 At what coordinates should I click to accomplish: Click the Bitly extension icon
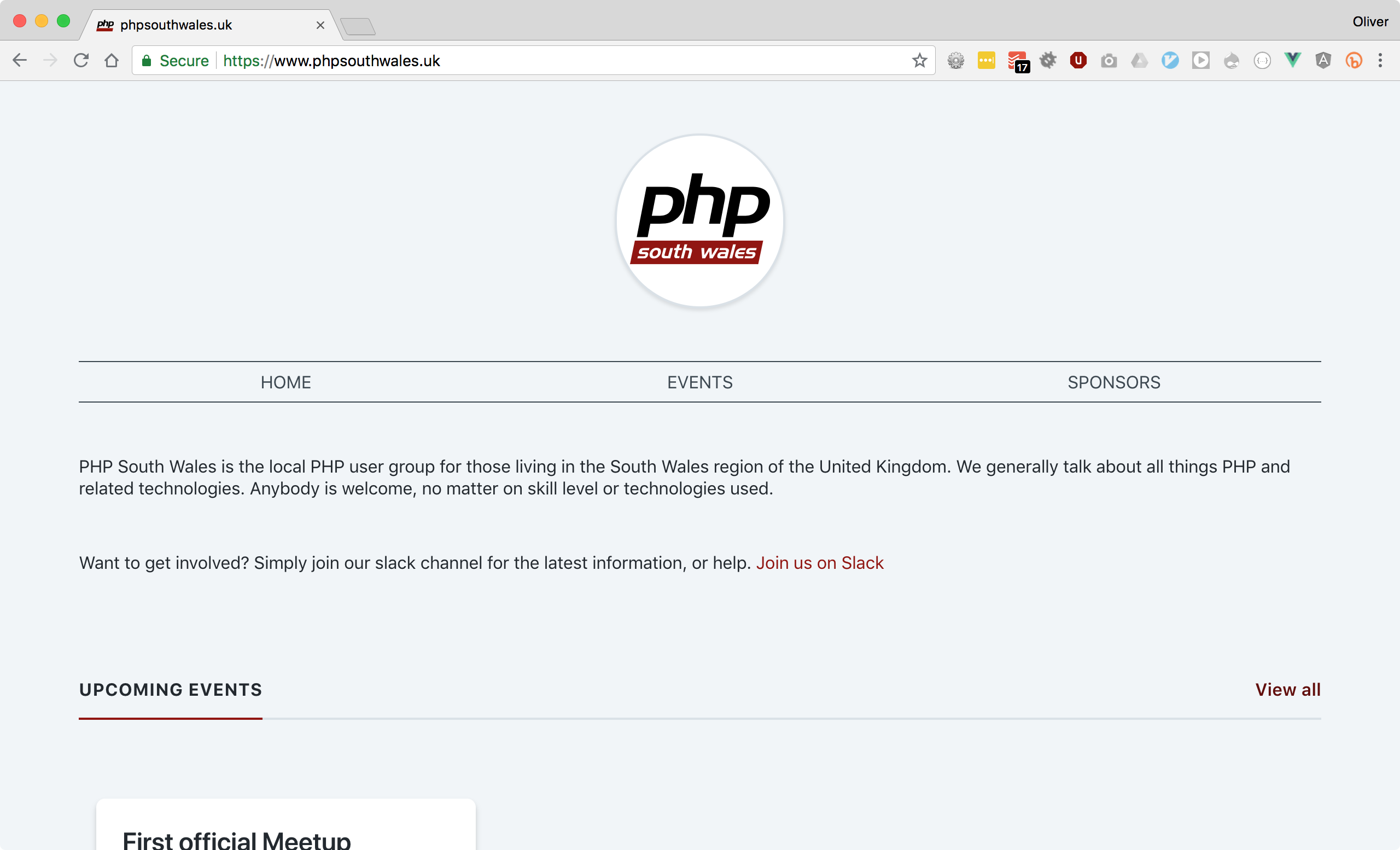coord(1354,60)
